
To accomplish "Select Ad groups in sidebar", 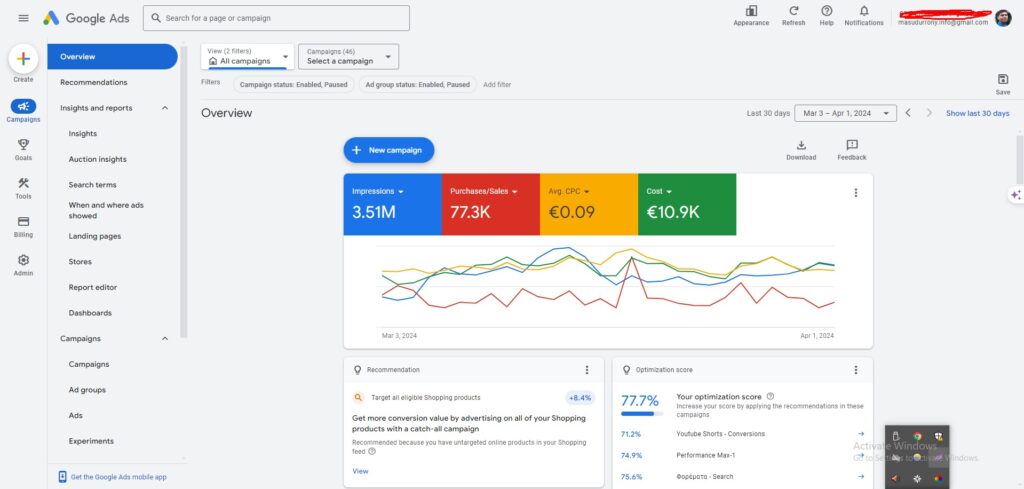I will pyautogui.click(x=86, y=390).
